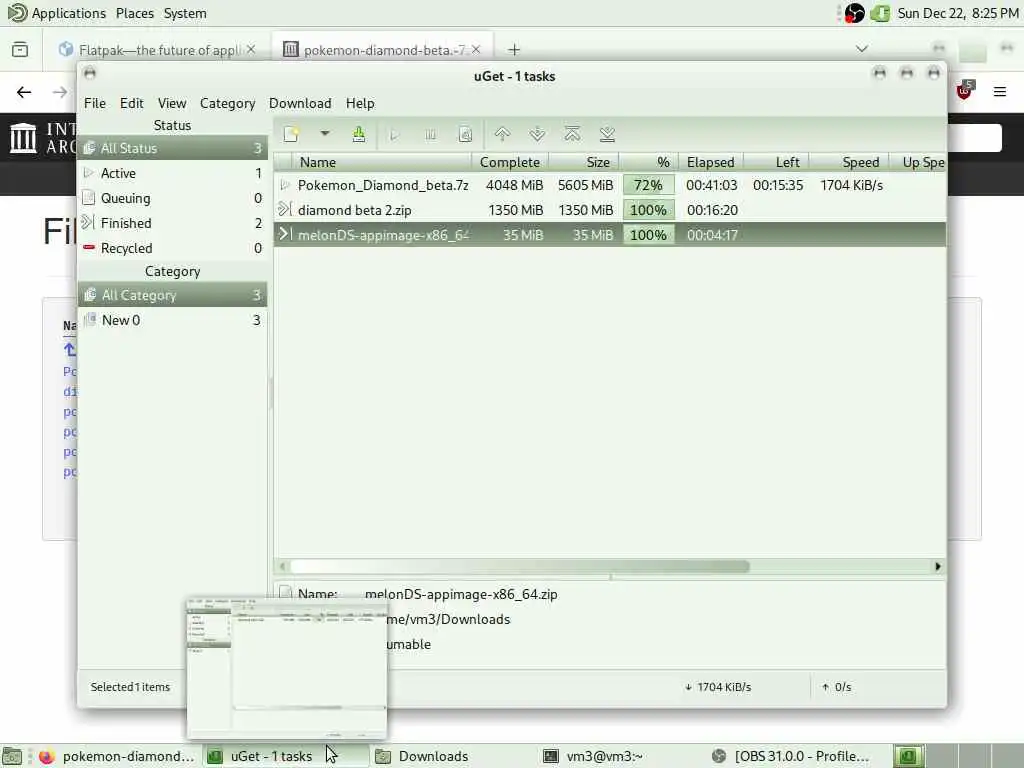
Task: Click the pause toolbar icon
Action: point(430,135)
